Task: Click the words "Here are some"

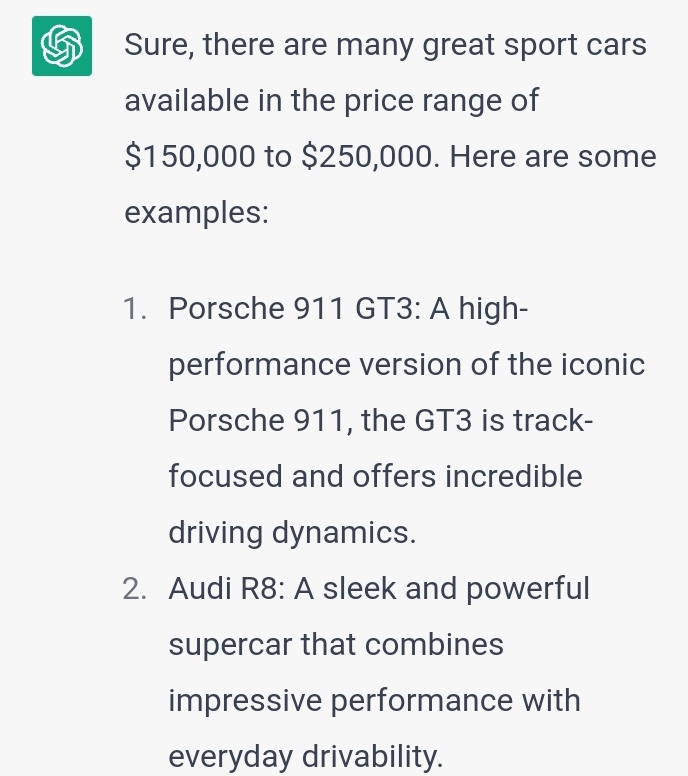Action: (554, 157)
